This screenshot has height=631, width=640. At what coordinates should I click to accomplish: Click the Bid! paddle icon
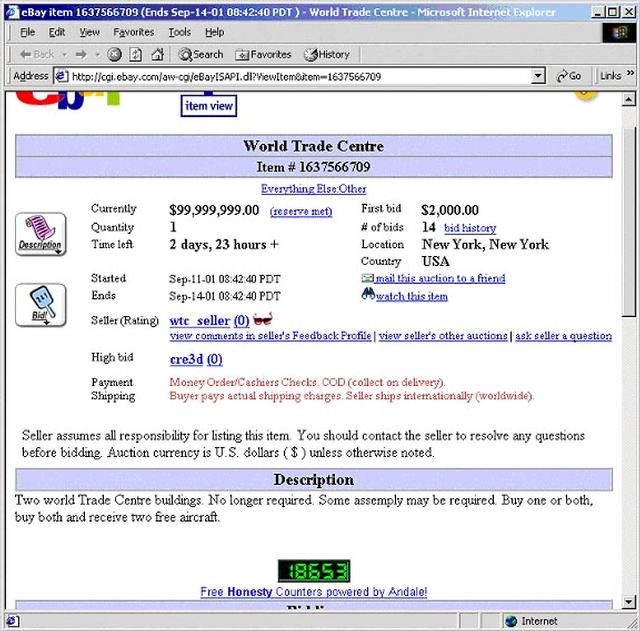click(40, 304)
